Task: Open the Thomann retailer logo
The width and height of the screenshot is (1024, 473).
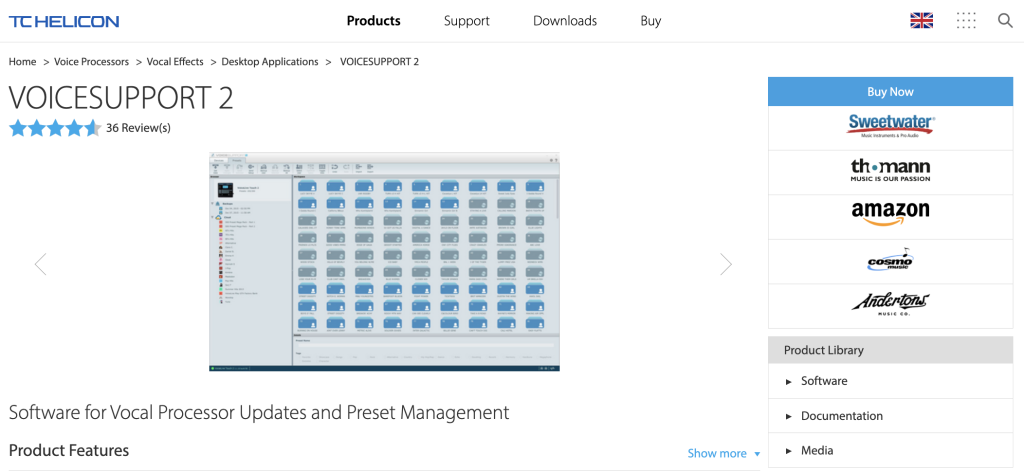Action: click(890, 170)
